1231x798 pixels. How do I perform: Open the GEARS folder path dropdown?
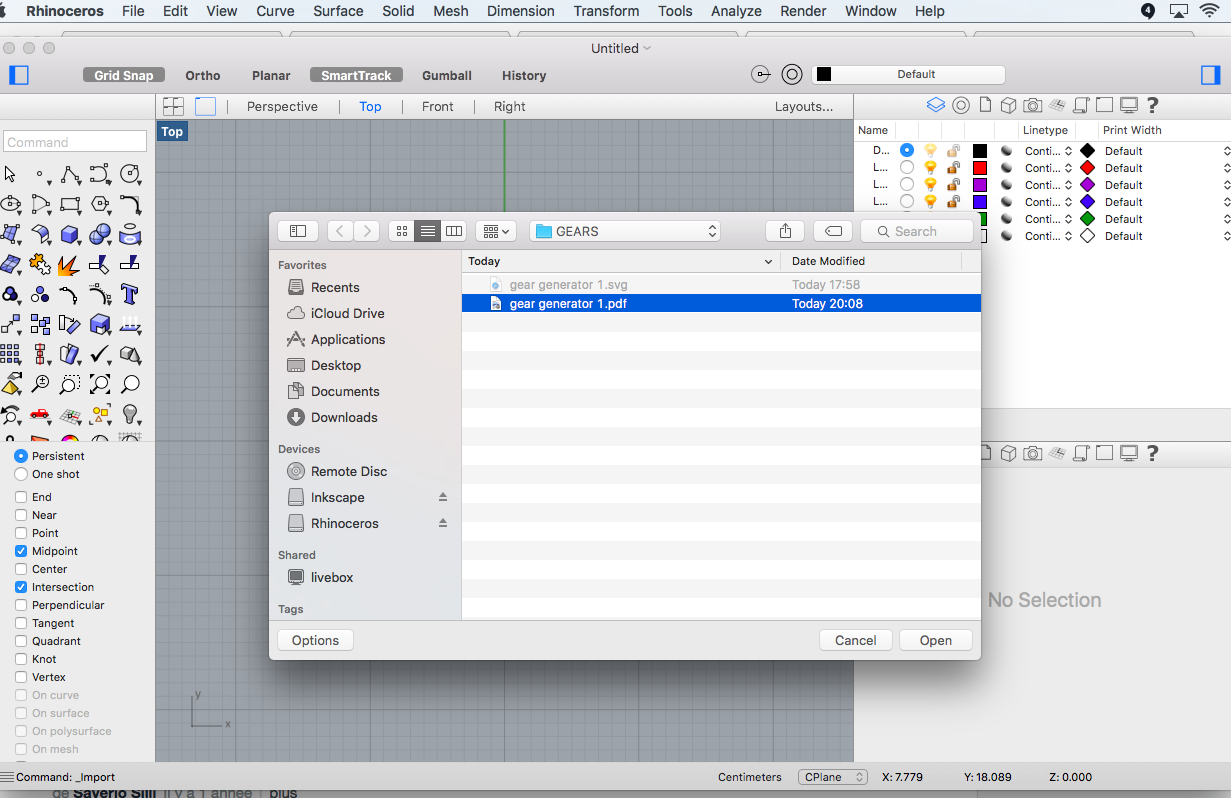625,231
